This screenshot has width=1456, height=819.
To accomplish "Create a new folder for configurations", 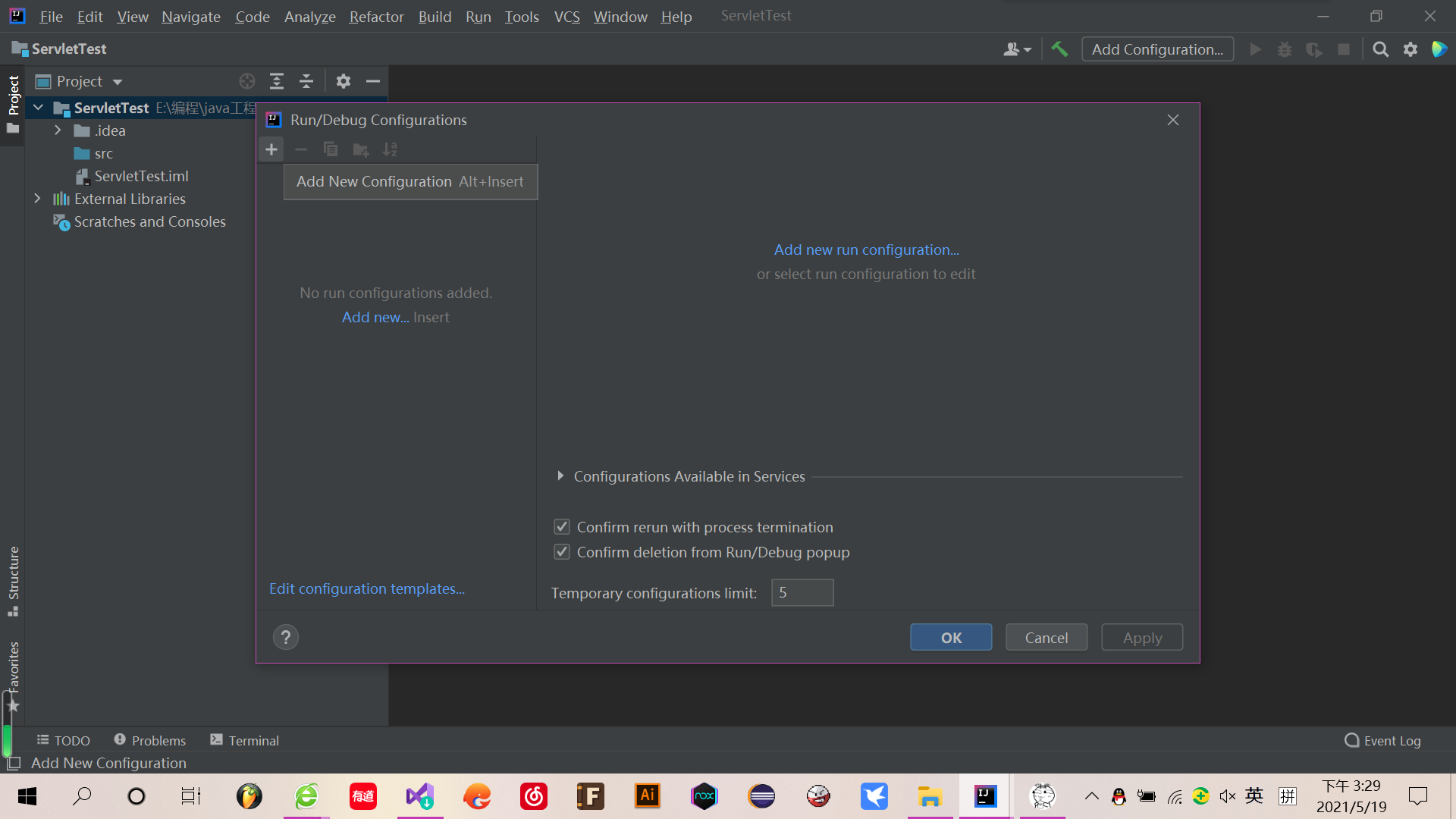I will pos(361,149).
